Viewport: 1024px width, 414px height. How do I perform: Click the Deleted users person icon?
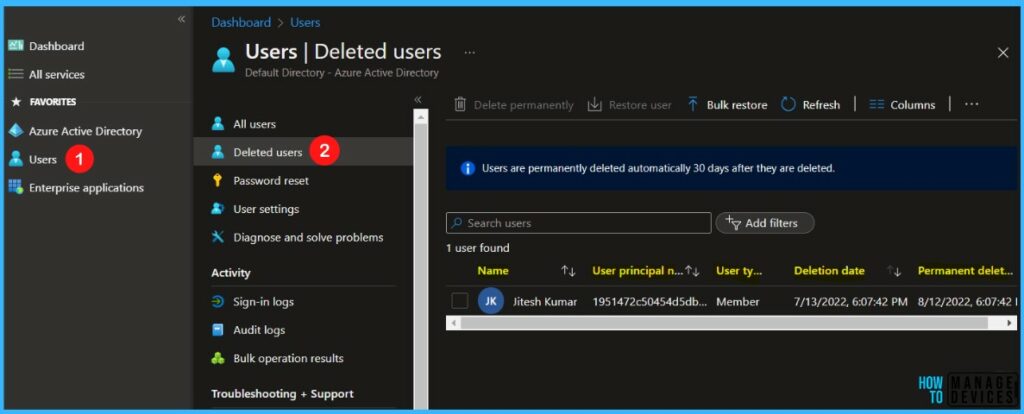[x=218, y=152]
